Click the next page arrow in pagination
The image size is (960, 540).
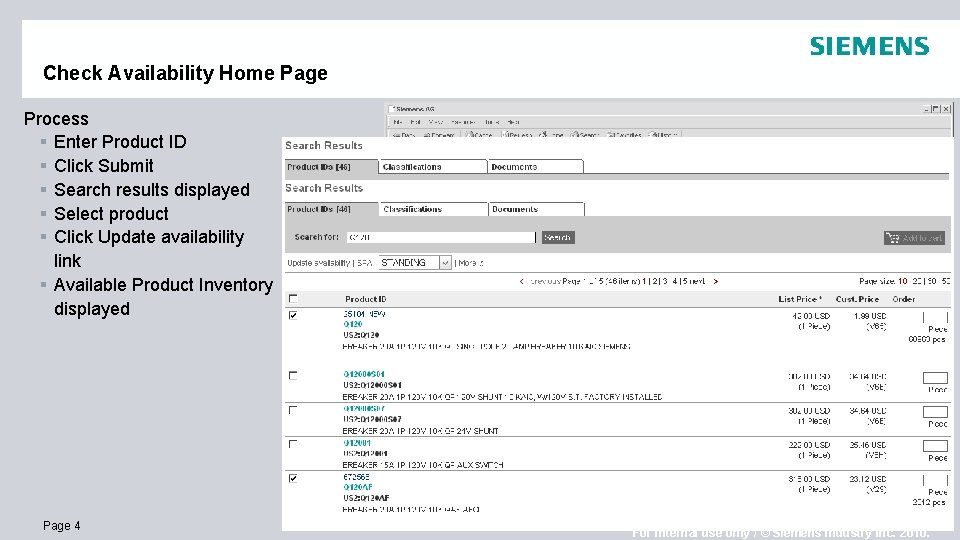pos(715,282)
